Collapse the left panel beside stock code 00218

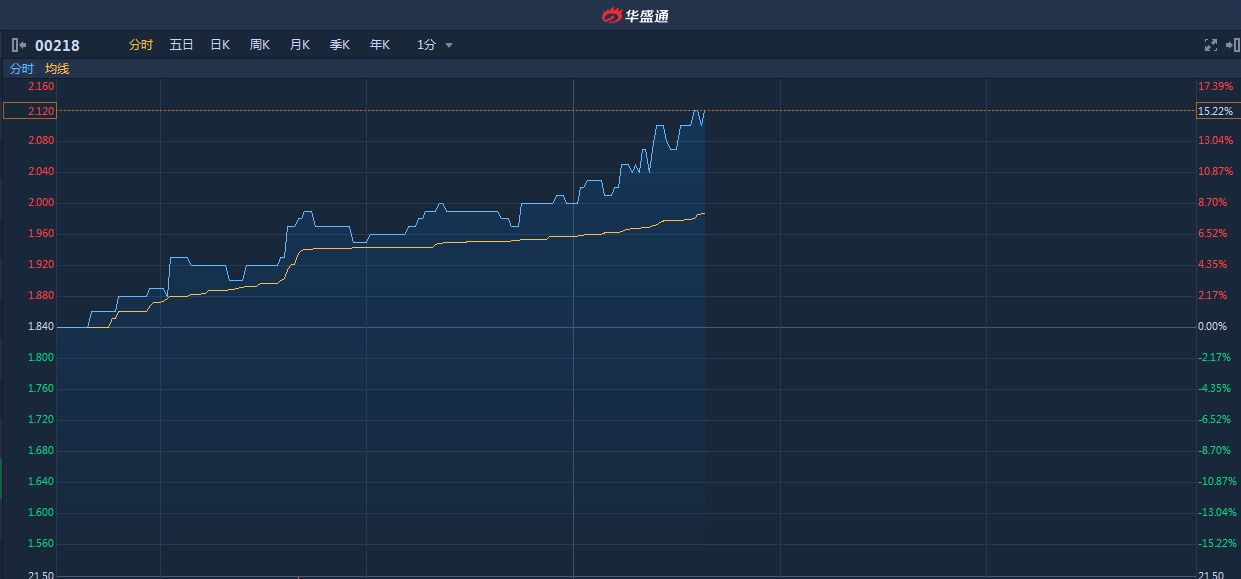point(18,45)
